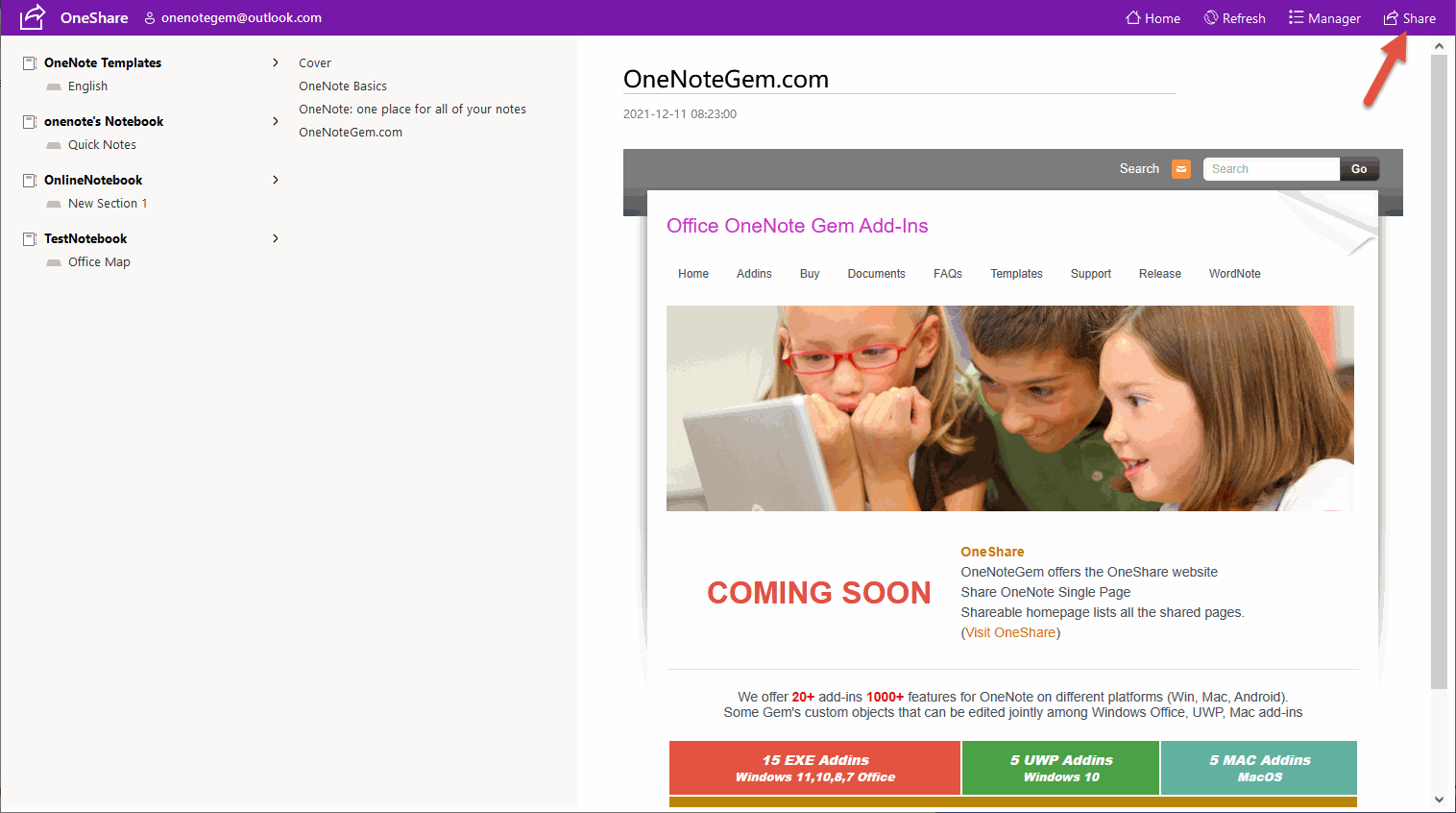Follow the Visit OneShare link
Viewport: 1456px width, 813px height.
(1010, 632)
